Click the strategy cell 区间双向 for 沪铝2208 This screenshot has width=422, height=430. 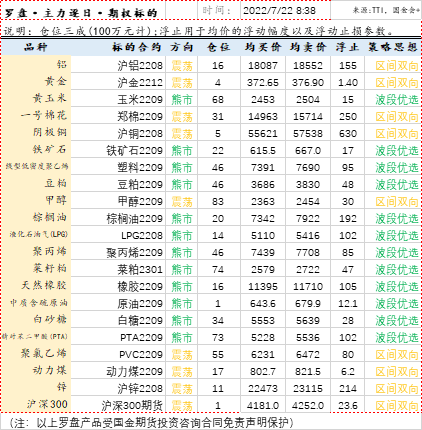click(397, 66)
